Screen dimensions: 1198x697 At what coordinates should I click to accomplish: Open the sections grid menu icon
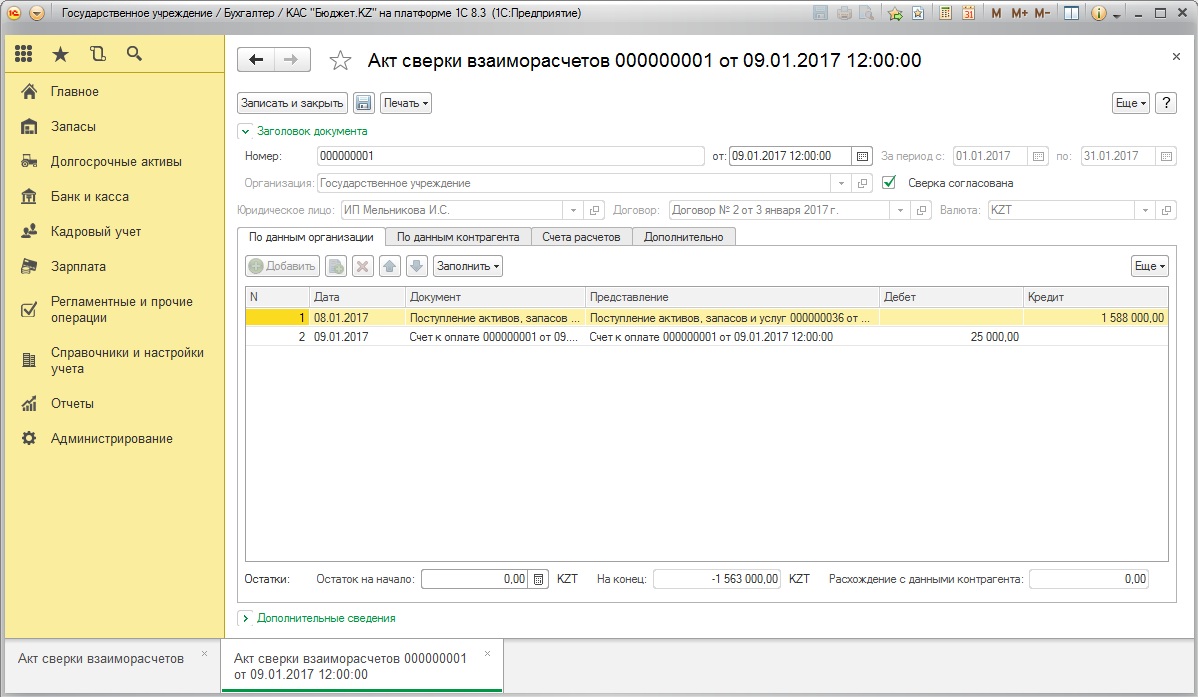(x=24, y=53)
